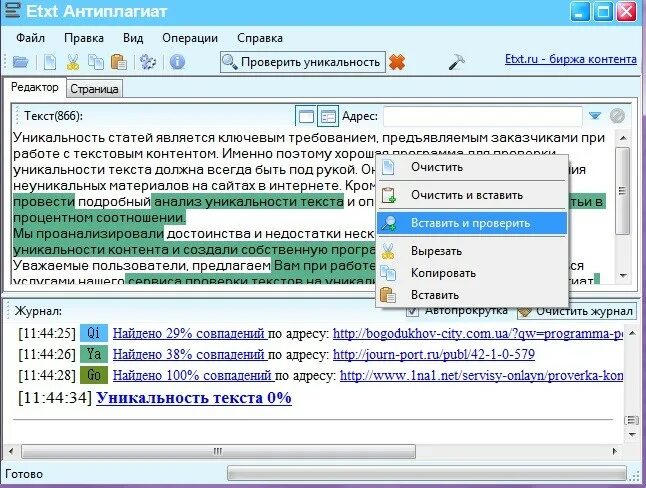
Task: Click the log vertical scroll up arrow
Action: [x=632, y=333]
